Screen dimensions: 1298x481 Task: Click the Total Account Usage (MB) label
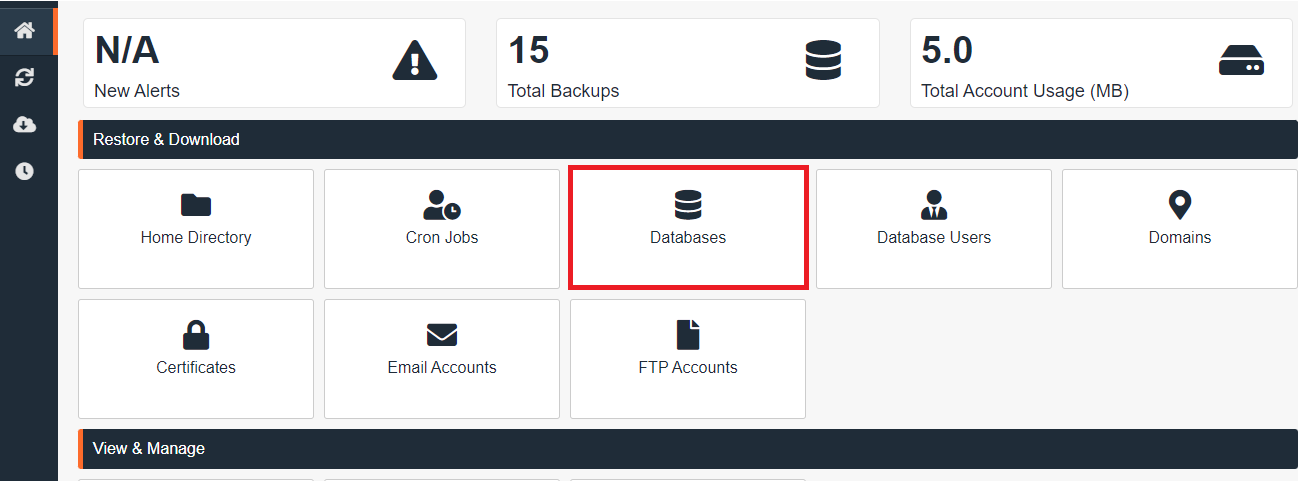pyautogui.click(x=1024, y=91)
